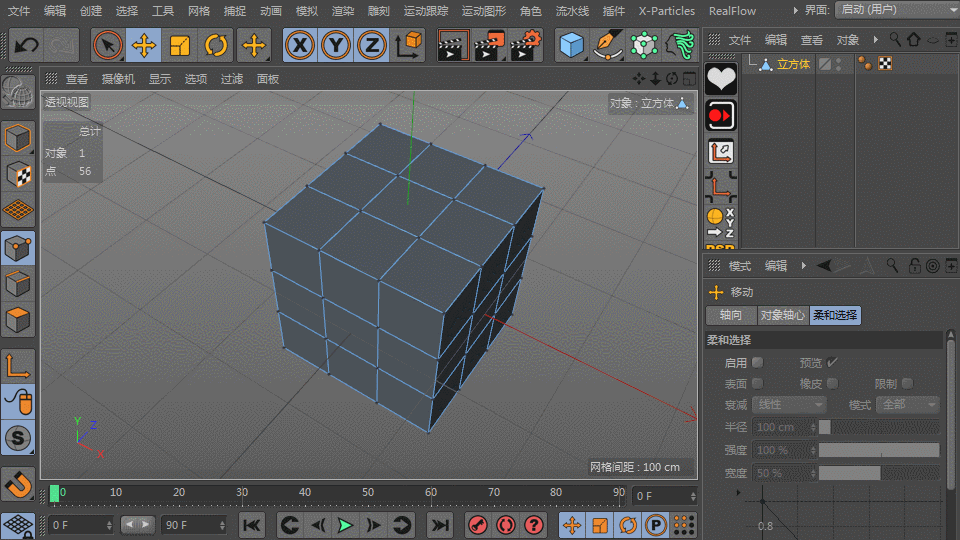Click the 半径 100 cm field
The image size is (960, 540).
(x=784, y=427)
